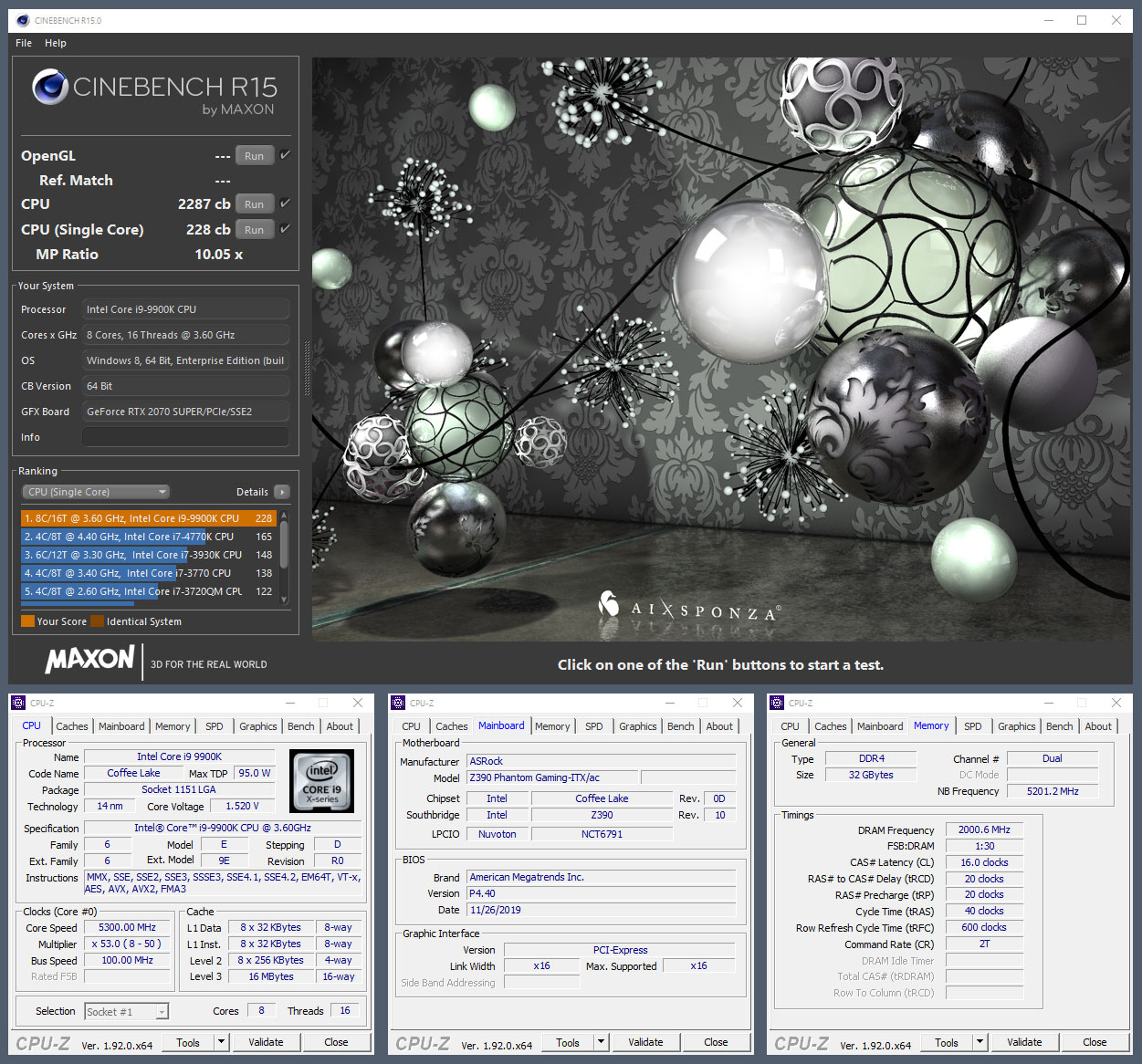1142x1064 pixels.
Task: Click the BIOS version P4.40 field
Action: pos(601,893)
